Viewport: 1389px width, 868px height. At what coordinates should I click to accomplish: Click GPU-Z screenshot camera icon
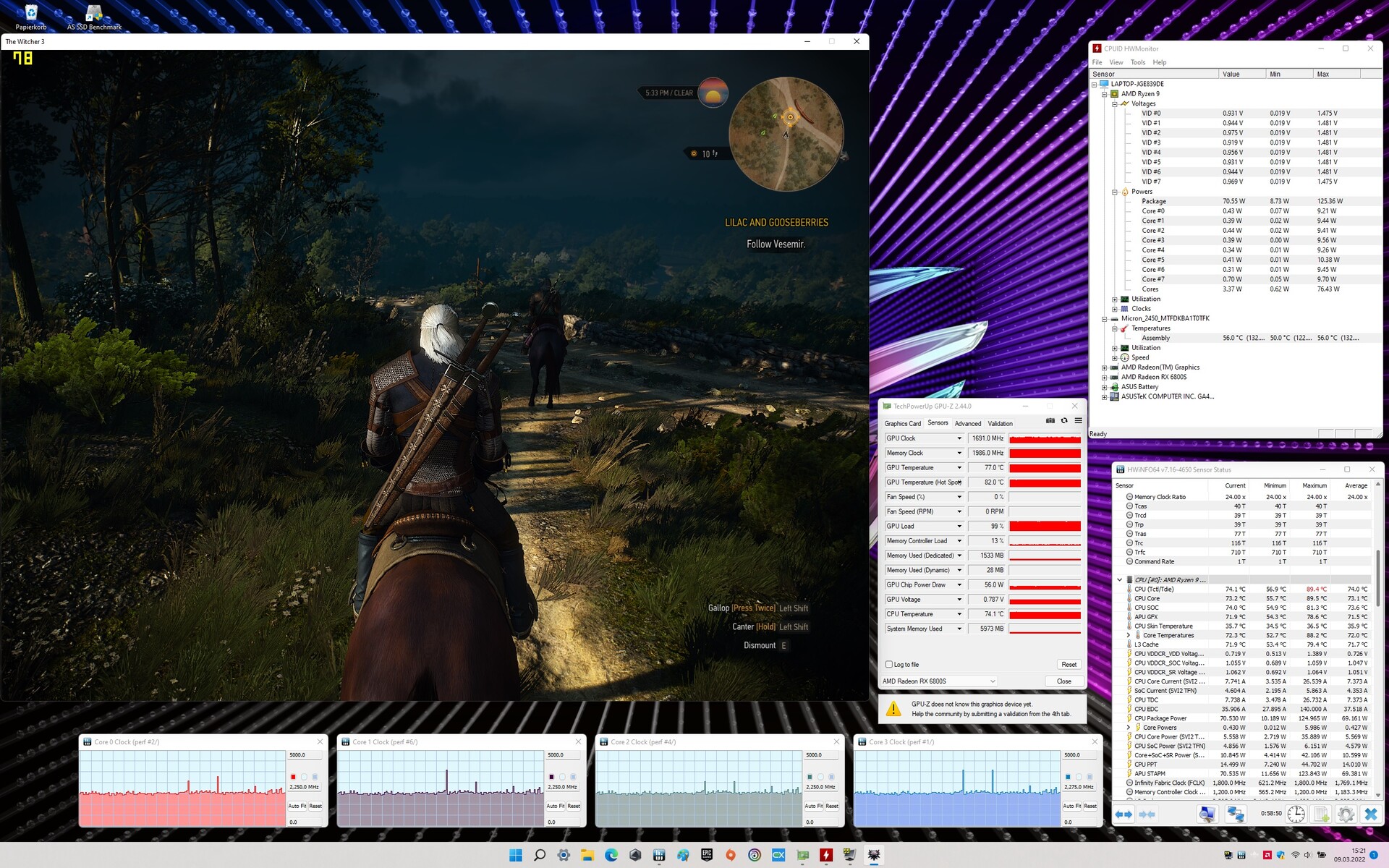click(x=1050, y=421)
